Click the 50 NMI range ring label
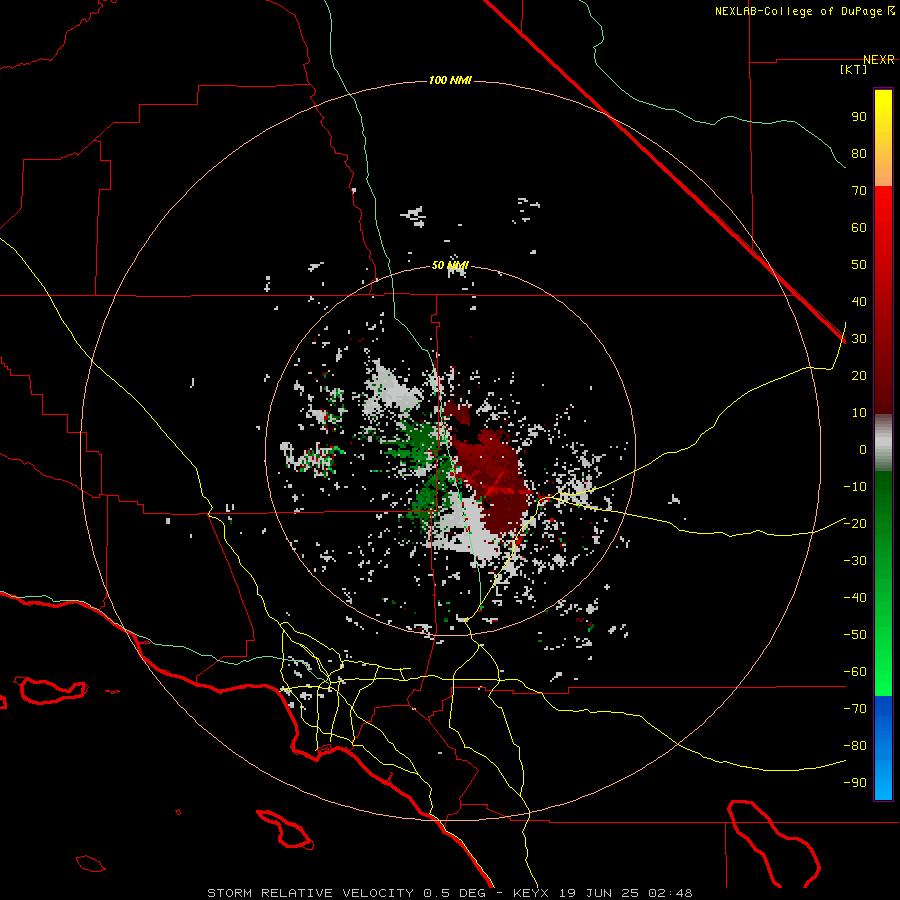The image size is (900, 900). point(450,265)
